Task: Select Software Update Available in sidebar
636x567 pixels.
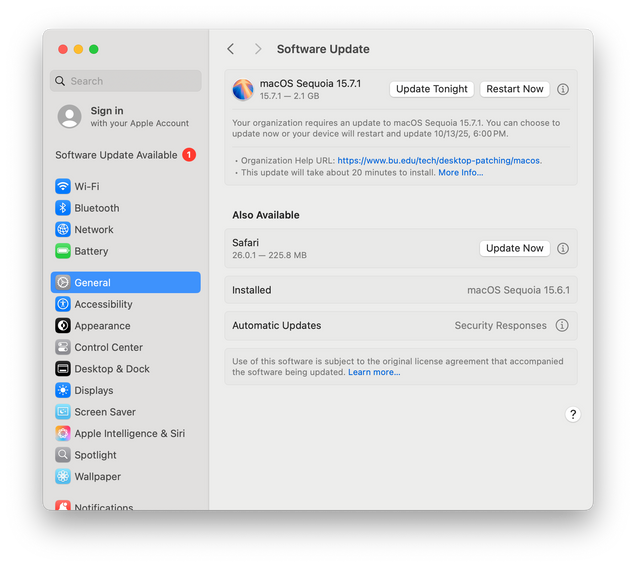Action: point(126,155)
